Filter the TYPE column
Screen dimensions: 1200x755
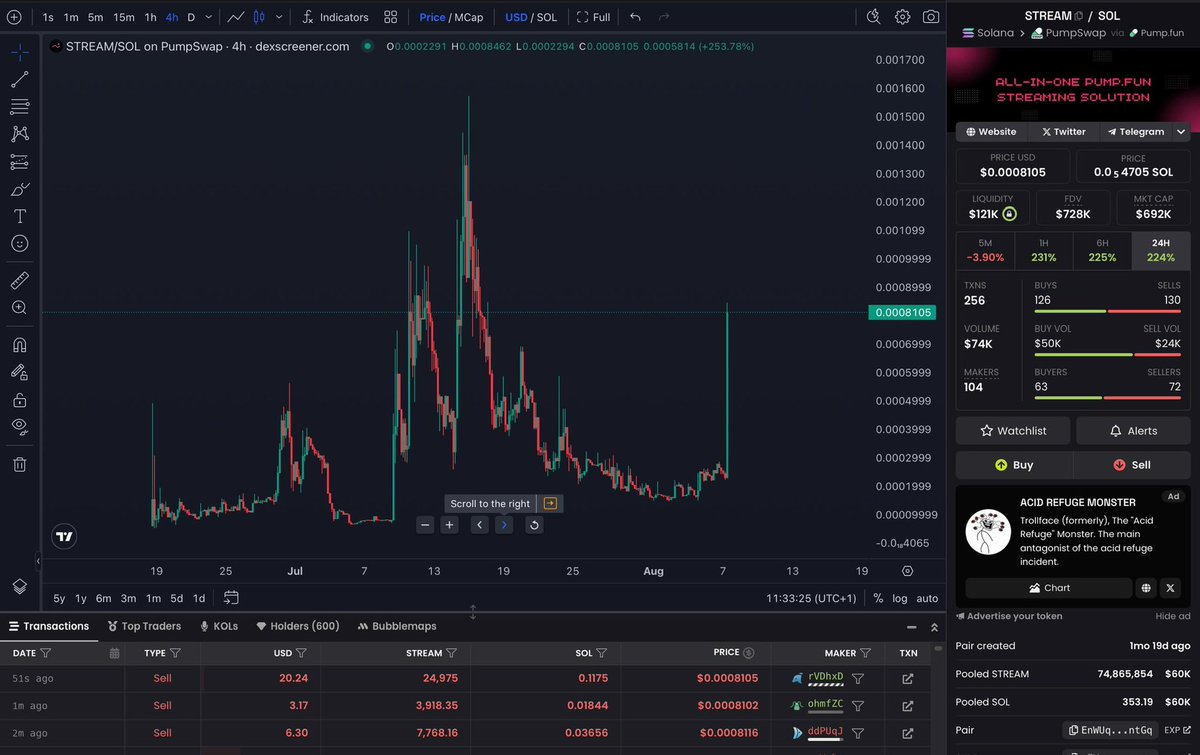tap(175, 653)
